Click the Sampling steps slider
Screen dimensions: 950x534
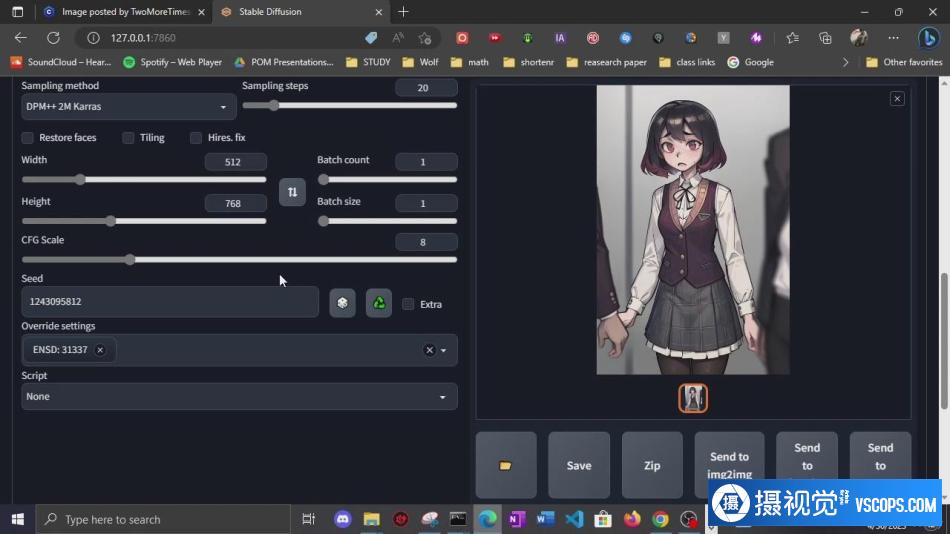[x=350, y=105]
